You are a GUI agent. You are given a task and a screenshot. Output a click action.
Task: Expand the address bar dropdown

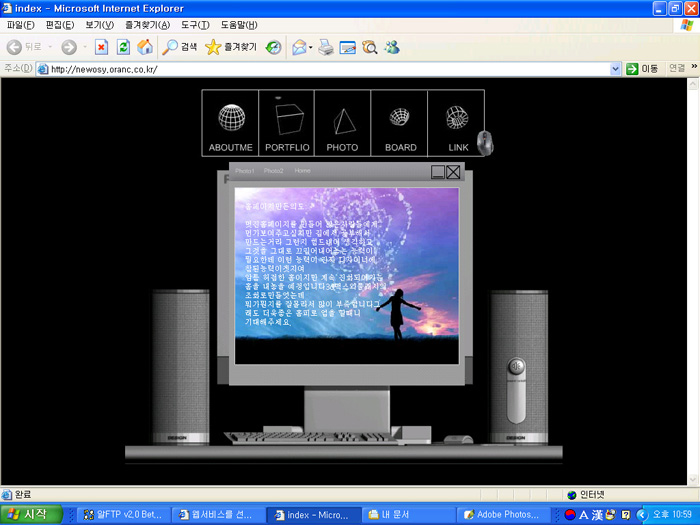tap(616, 69)
